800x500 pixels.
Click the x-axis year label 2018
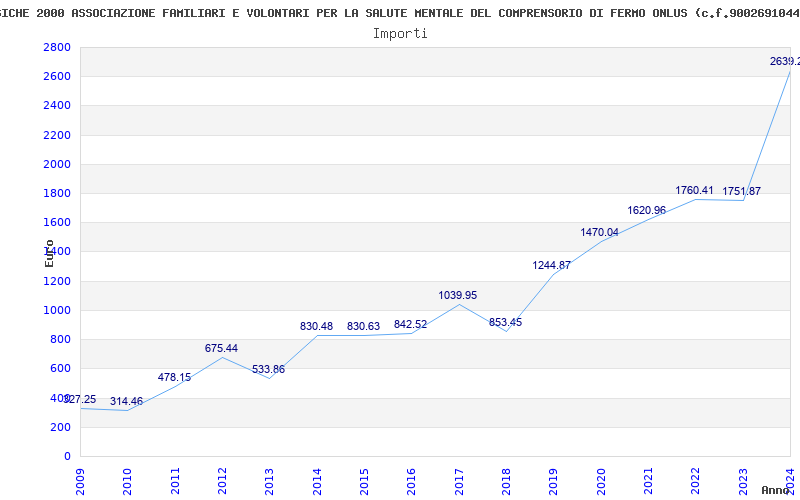click(x=506, y=481)
